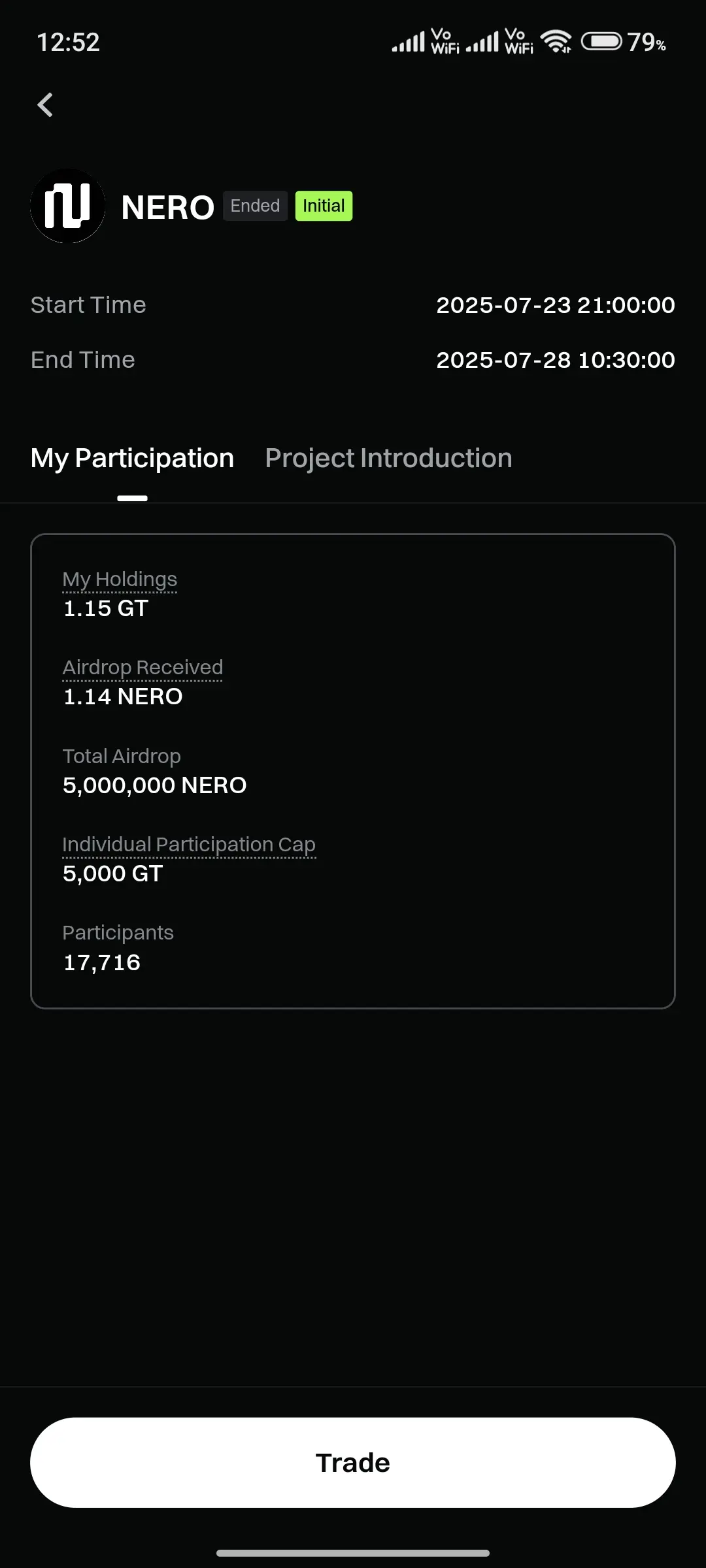Tap the battery indicator icon
Image resolution: width=706 pixels, height=1568 pixels.
pyautogui.click(x=601, y=42)
